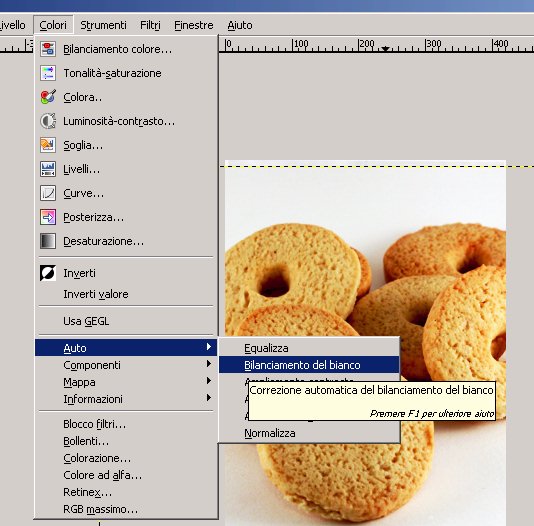Click the Inverti icon
534x526 pixels.
tap(48, 273)
